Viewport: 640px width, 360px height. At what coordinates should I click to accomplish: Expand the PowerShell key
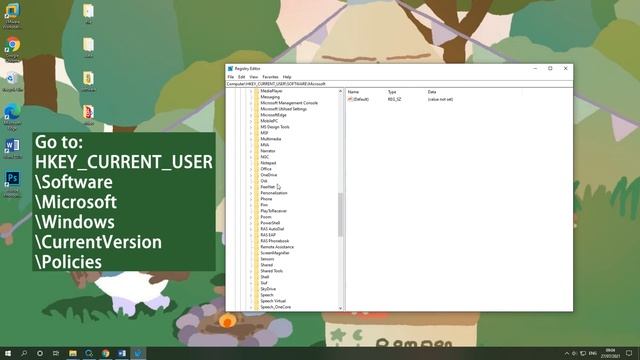pos(251,223)
